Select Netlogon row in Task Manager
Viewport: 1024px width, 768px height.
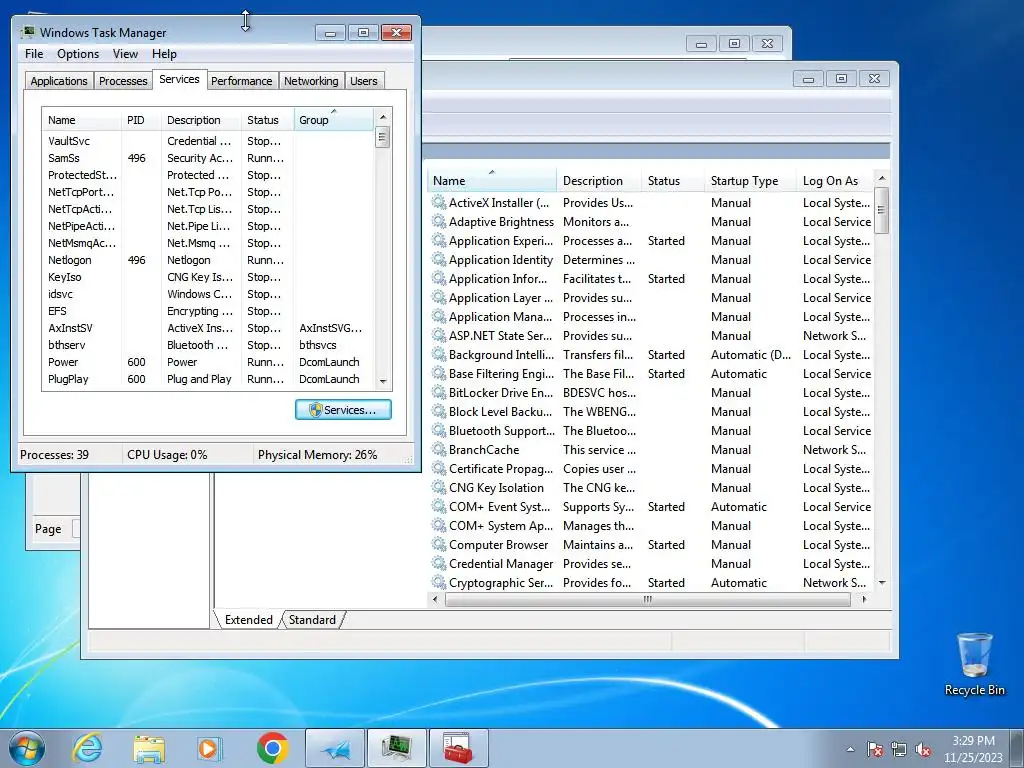[208, 259]
